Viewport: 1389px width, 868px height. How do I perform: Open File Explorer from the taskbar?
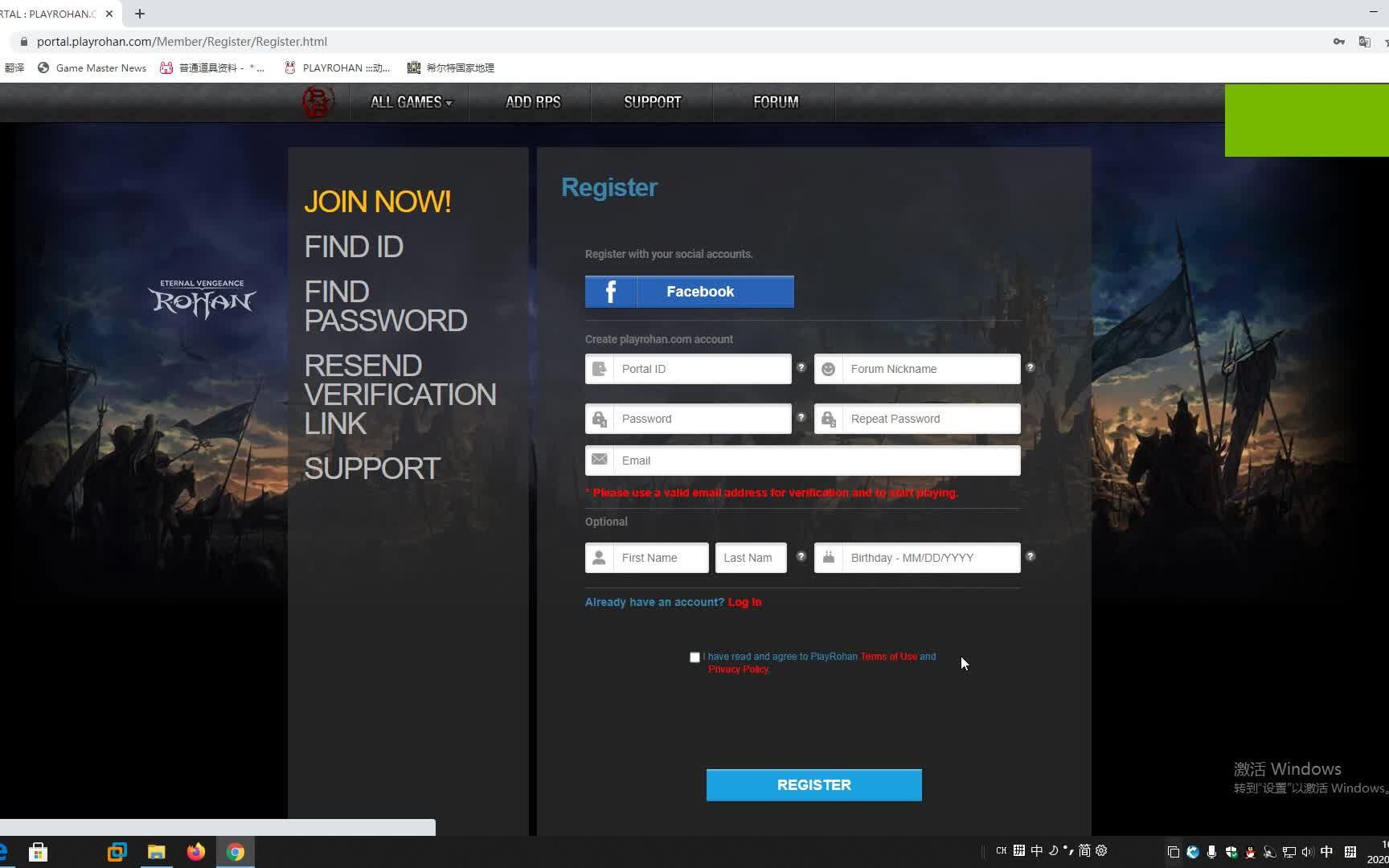pyautogui.click(x=157, y=852)
